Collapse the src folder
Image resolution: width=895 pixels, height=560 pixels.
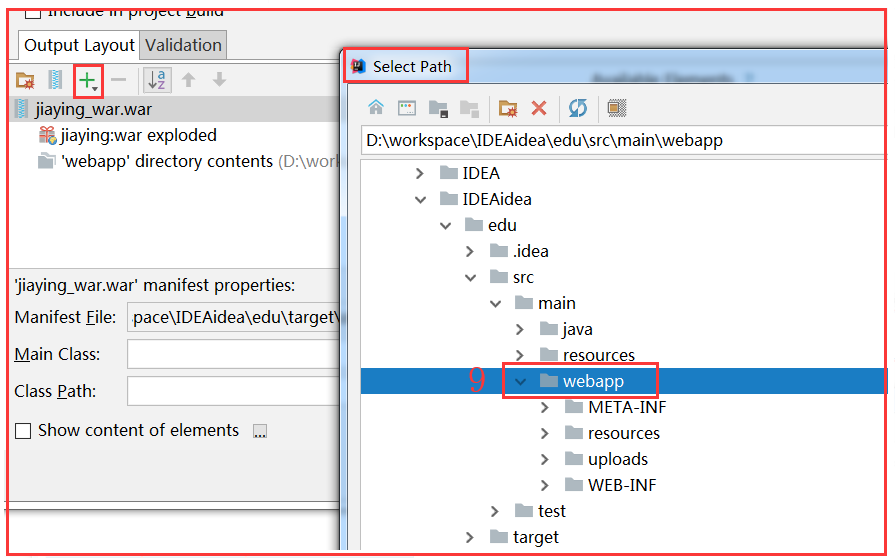click(471, 278)
